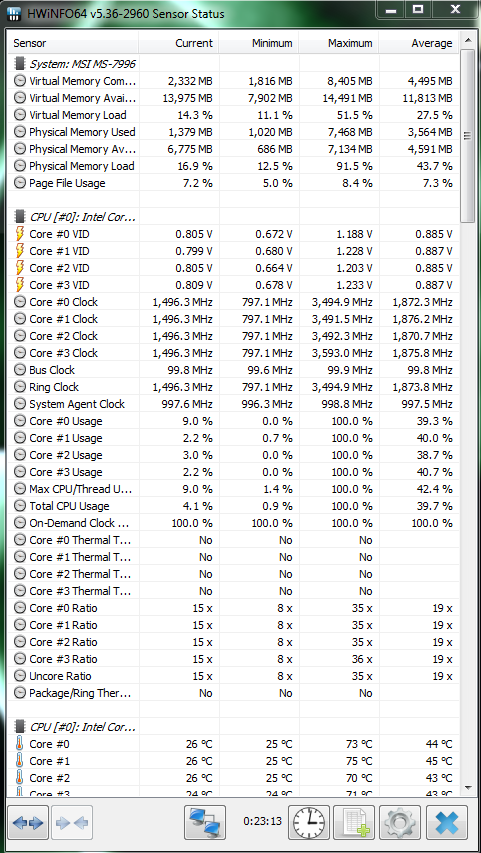Click the shrink columns arrows button
This screenshot has width=481, height=853.
click(x=72, y=823)
